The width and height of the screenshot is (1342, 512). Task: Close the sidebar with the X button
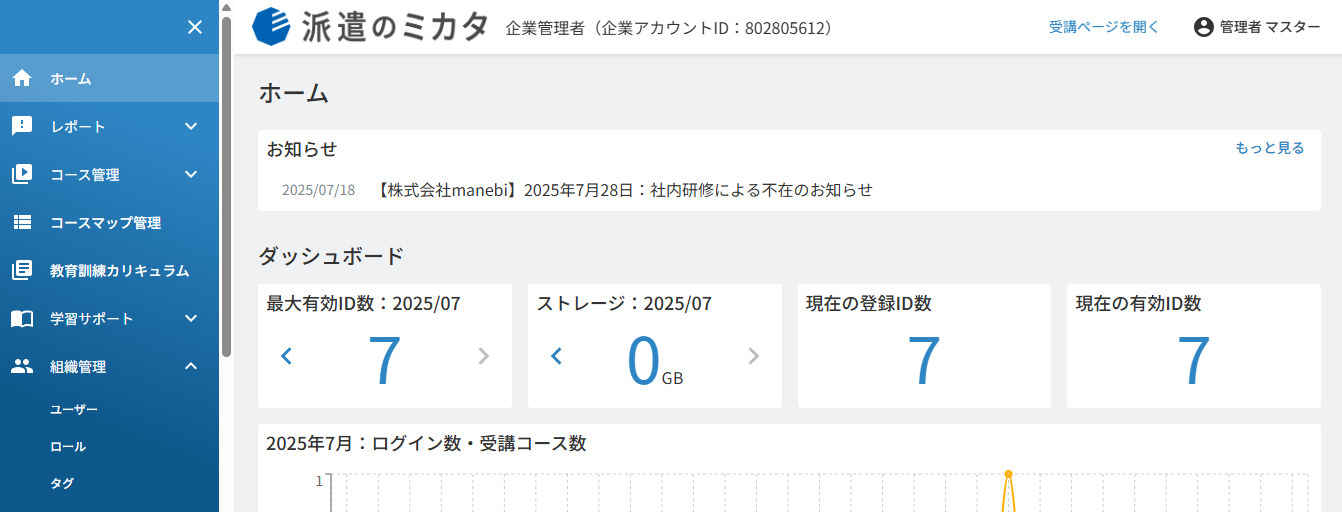point(195,27)
